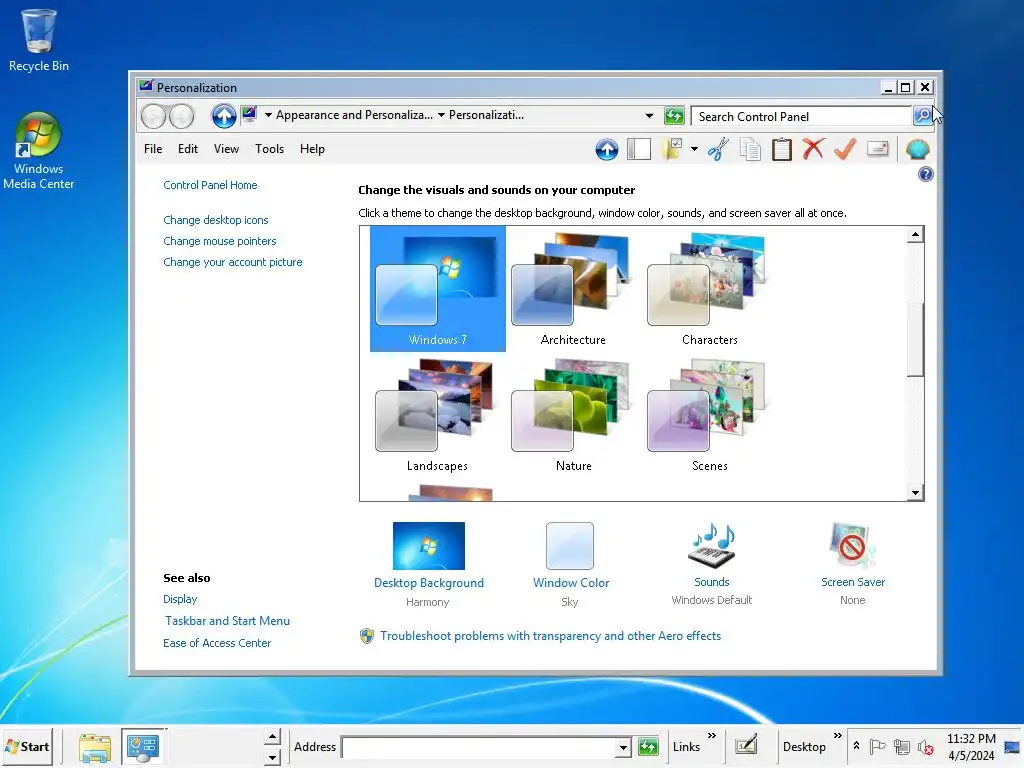This screenshot has width=1024, height=768.
Task: Go to Control Panel Home
Action: [x=210, y=185]
